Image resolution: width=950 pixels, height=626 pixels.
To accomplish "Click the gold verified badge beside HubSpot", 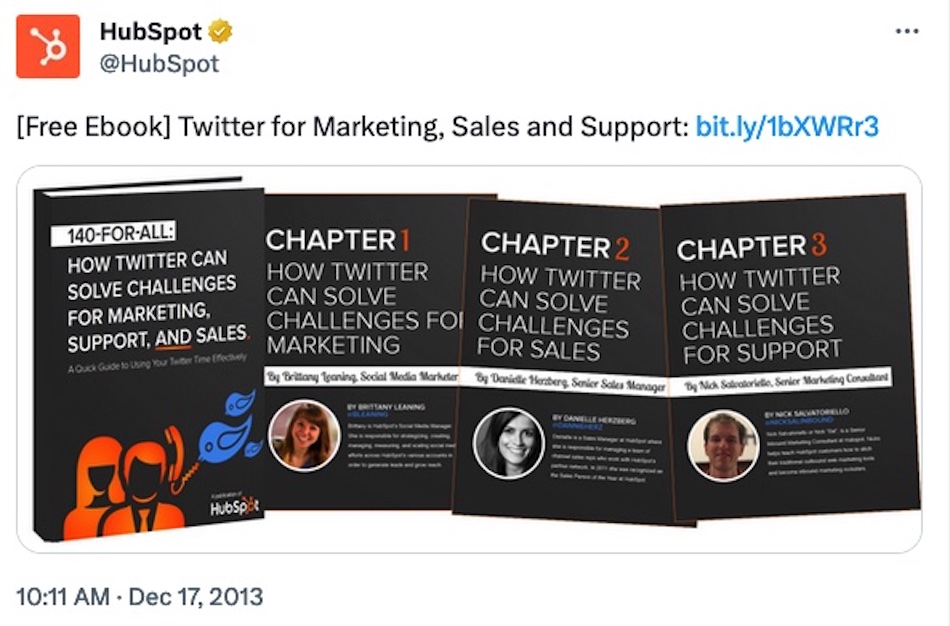I will coord(218,31).
